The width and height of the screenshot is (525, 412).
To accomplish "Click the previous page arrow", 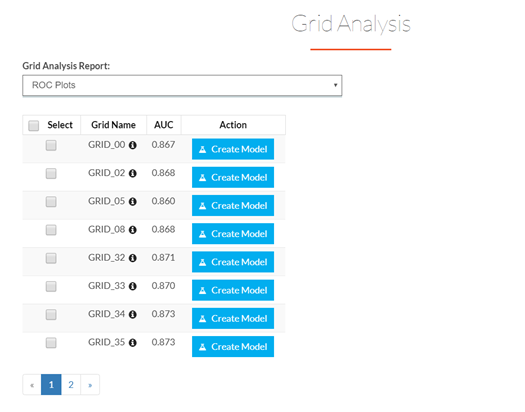I will [32, 385].
